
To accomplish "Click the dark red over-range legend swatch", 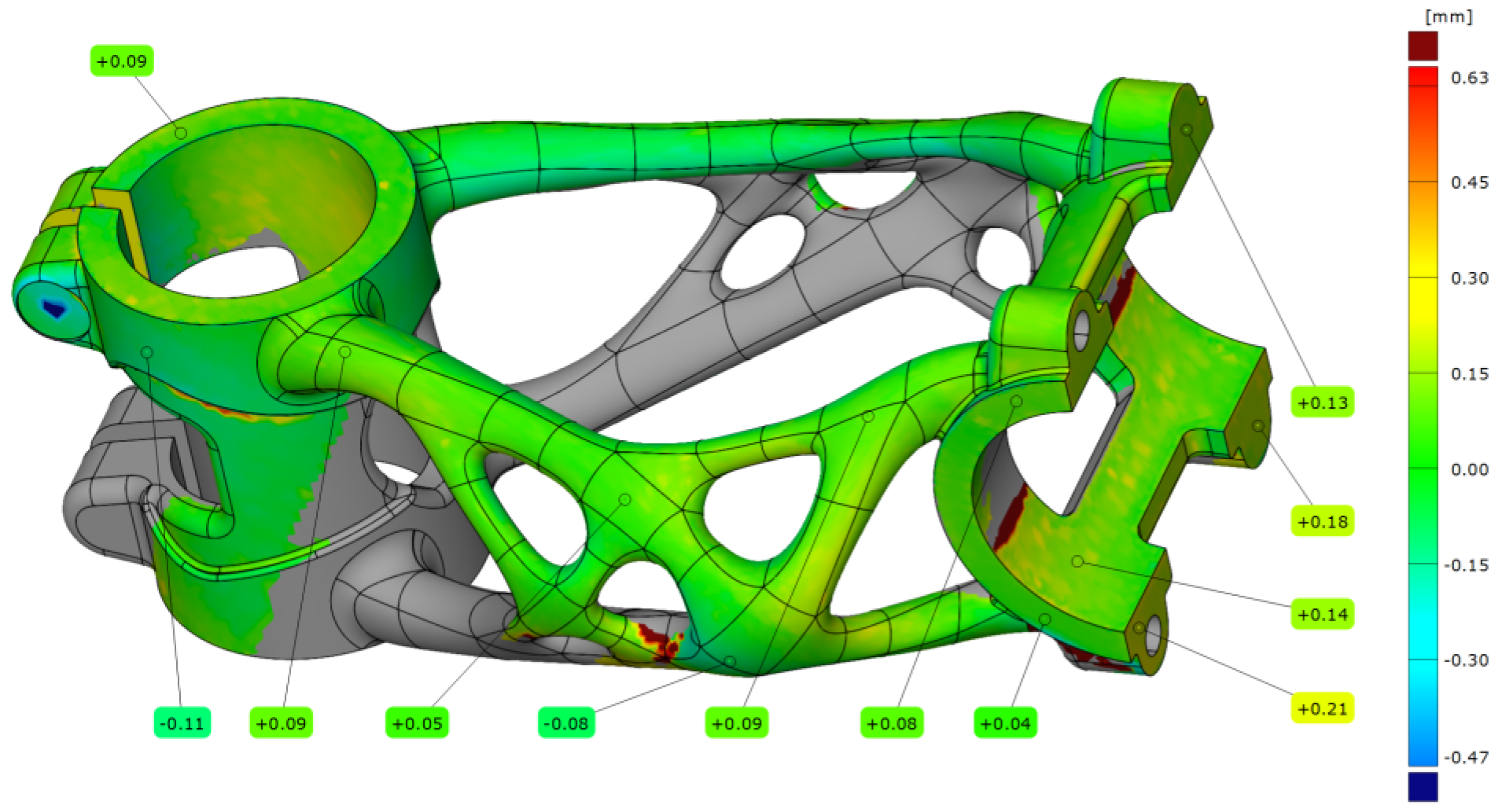I will point(1423,46).
